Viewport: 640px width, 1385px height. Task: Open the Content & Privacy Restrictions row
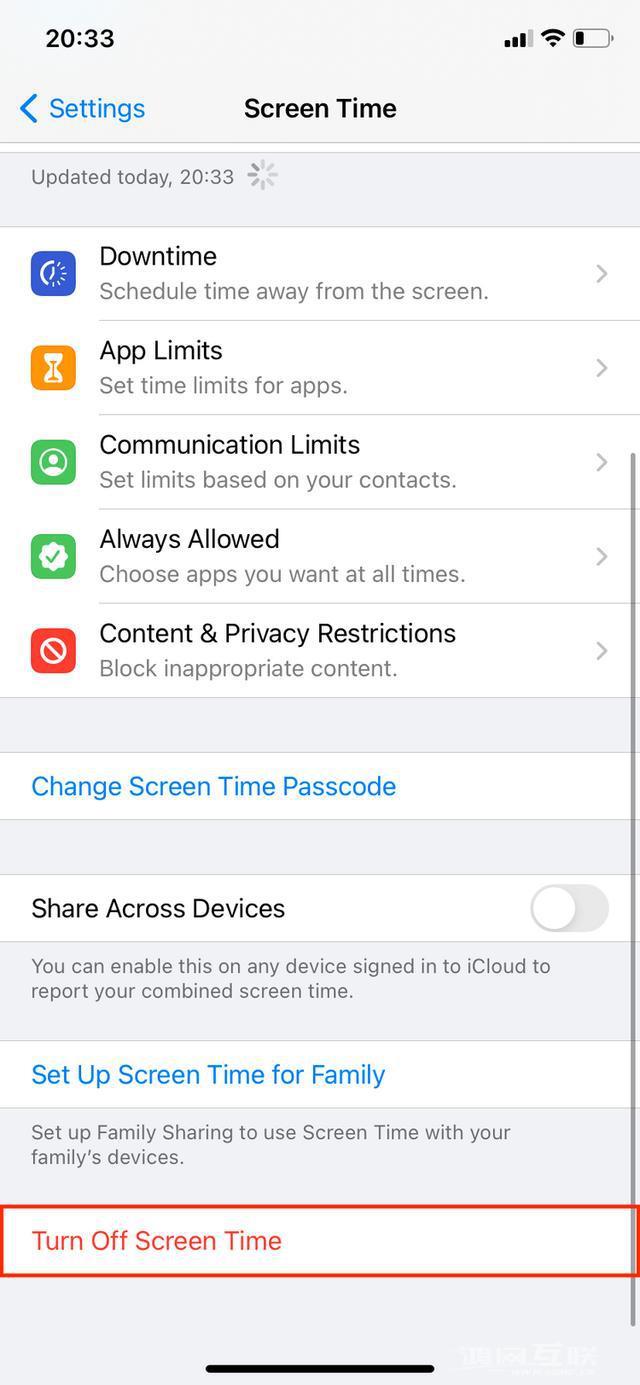[320, 651]
